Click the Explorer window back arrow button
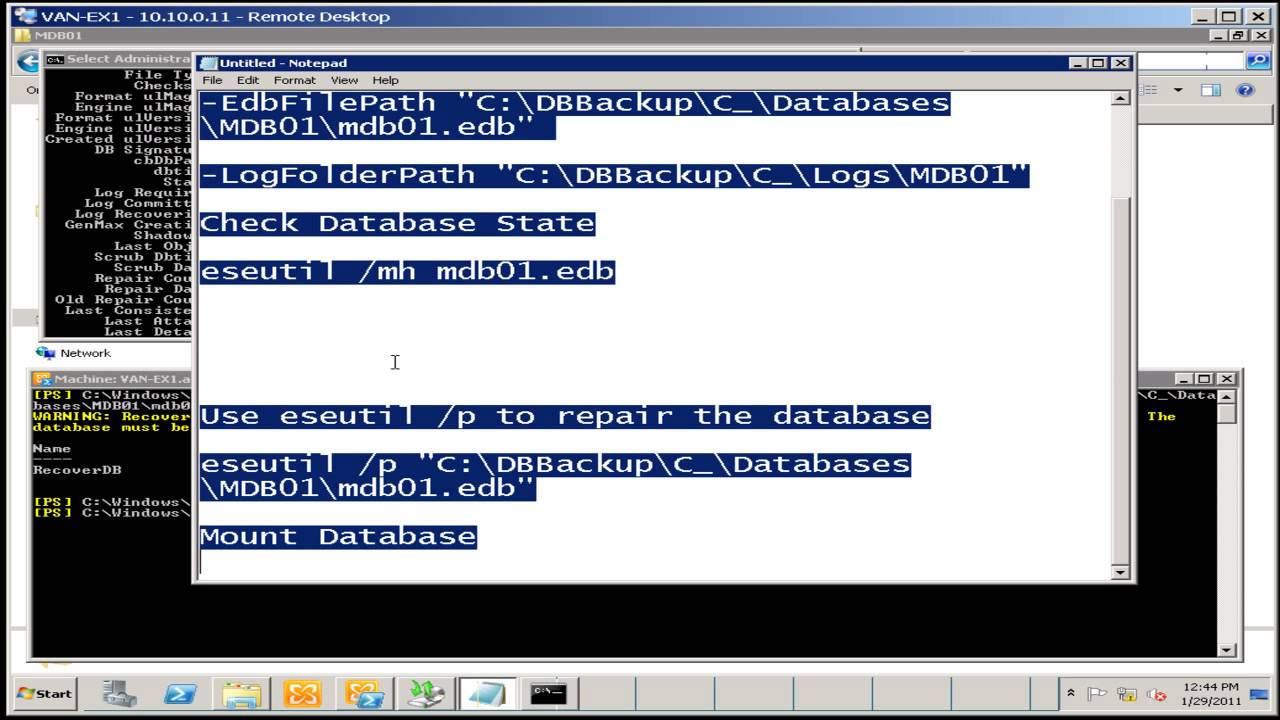Image resolution: width=1280 pixels, height=720 pixels. pos(27,61)
